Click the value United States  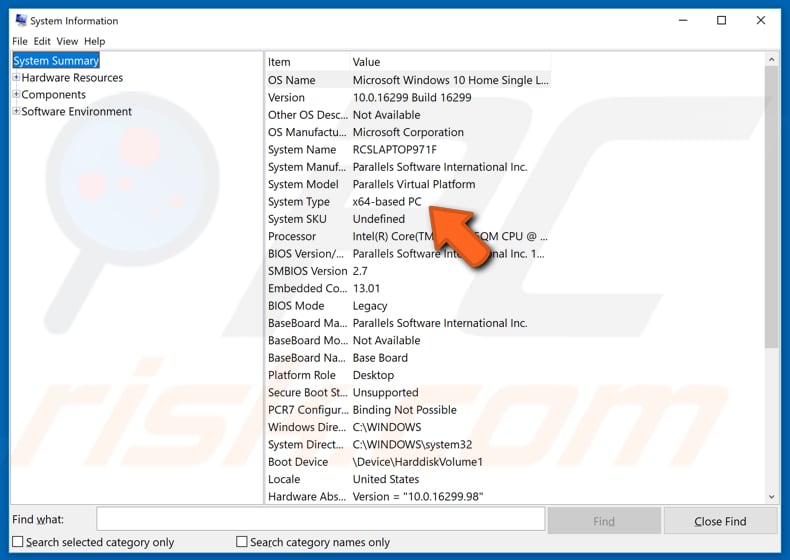[x=385, y=479]
